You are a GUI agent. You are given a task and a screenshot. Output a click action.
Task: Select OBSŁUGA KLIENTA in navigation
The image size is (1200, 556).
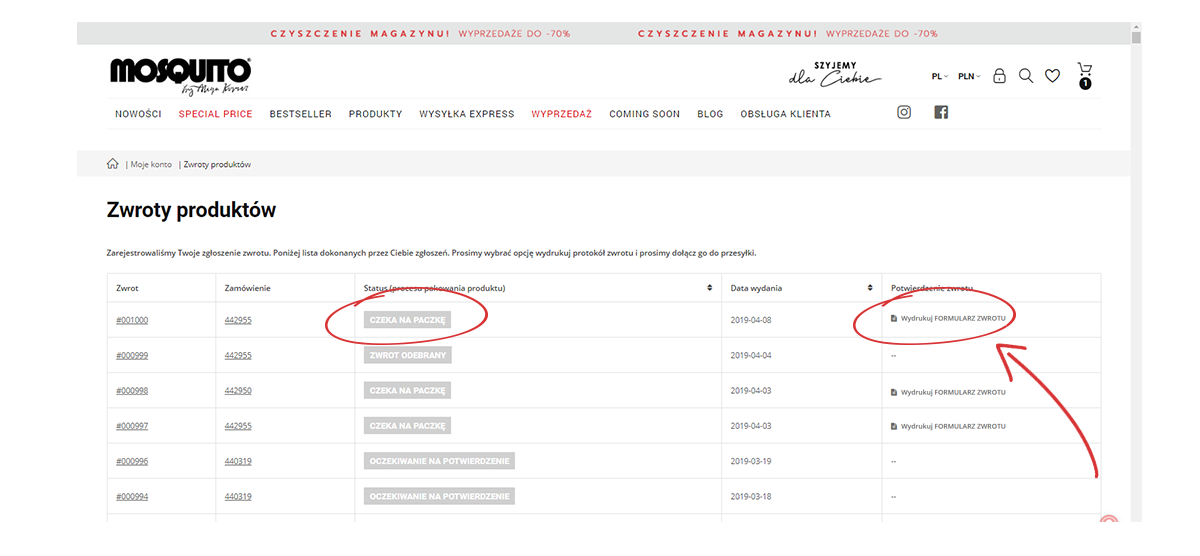[x=785, y=114]
